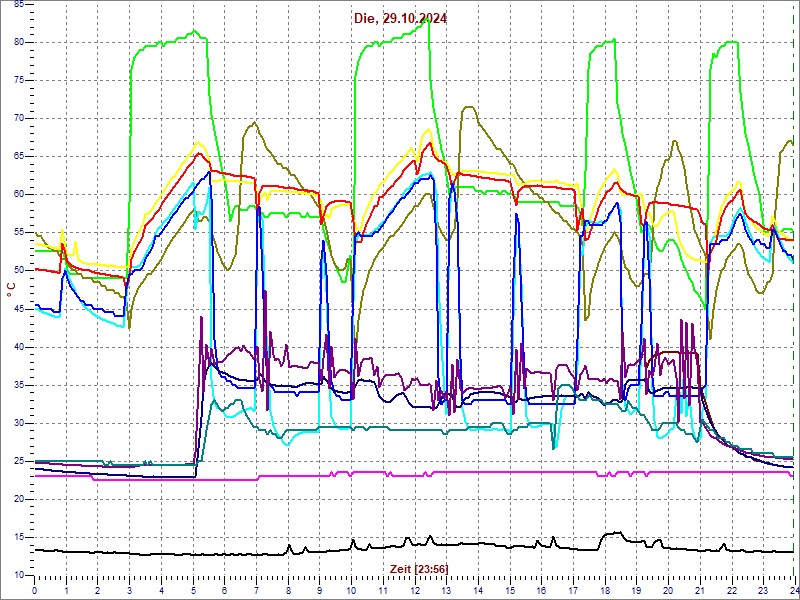
Task: Select the 85 value on the temperature axis
Action: pos(18,4)
